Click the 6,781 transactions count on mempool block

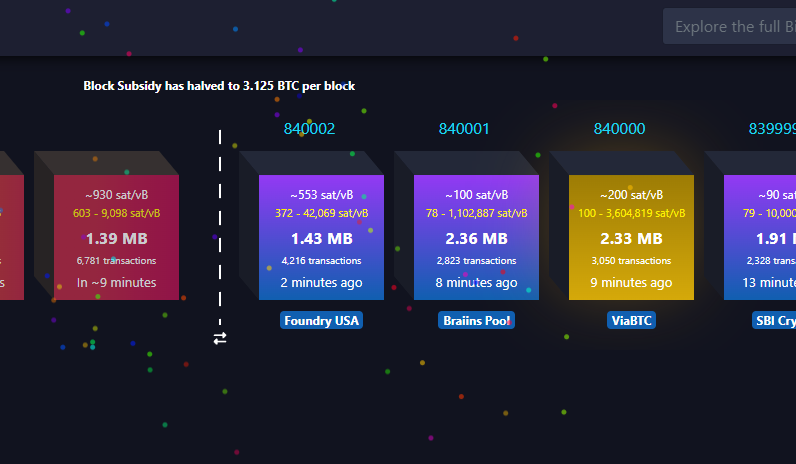[116, 260]
